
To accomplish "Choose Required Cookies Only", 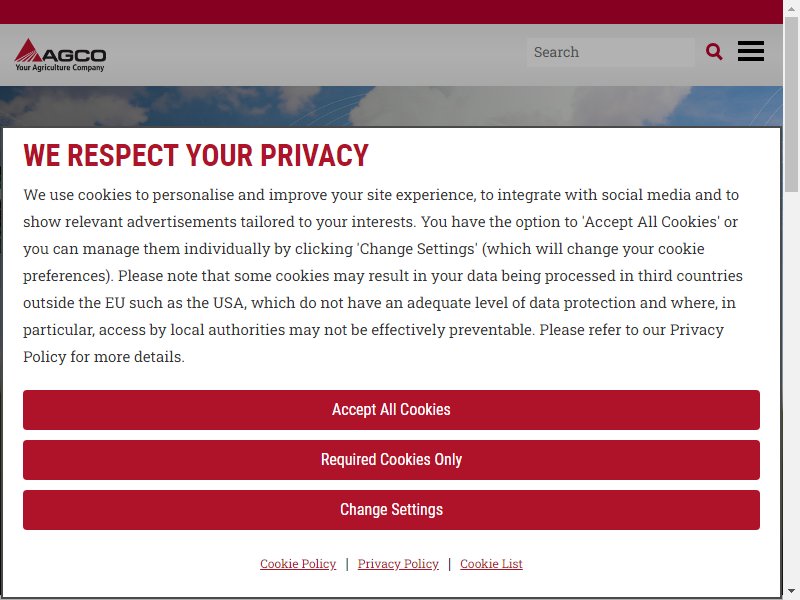I will coord(391,460).
